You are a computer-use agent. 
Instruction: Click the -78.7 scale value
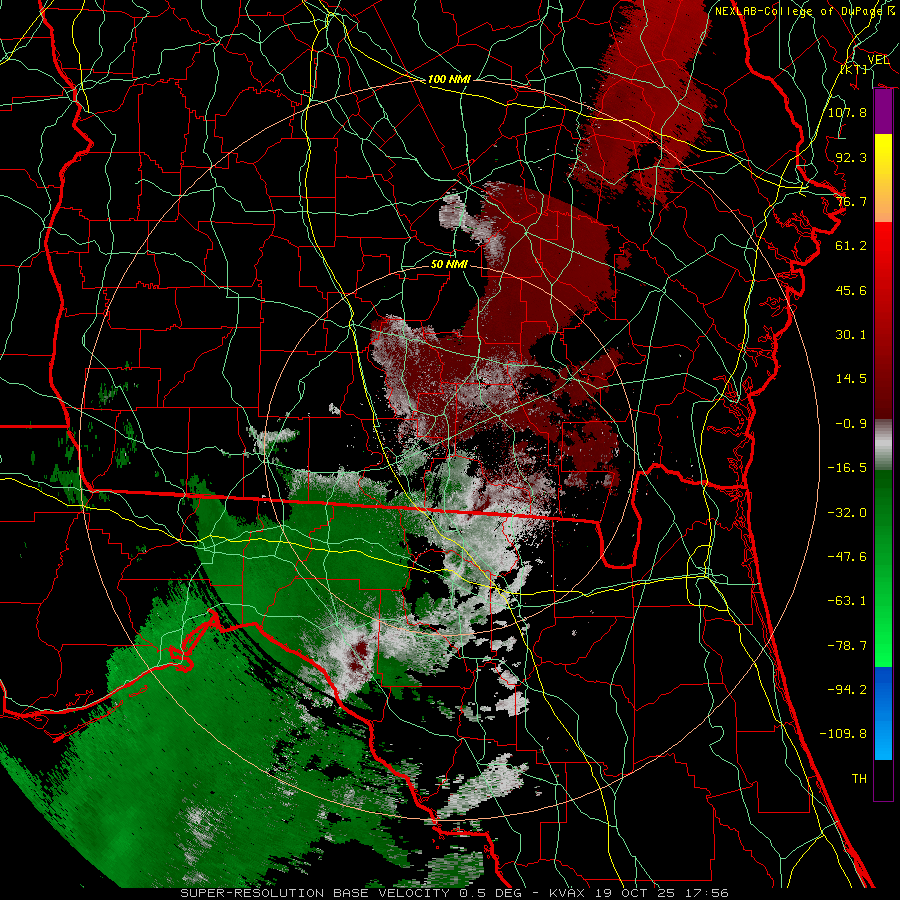847,646
